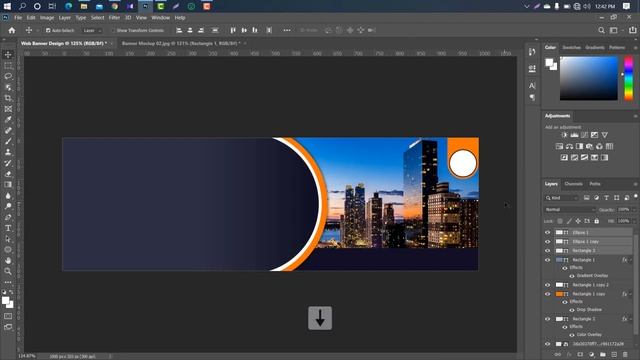This screenshot has width=640, height=360.
Task: Open the History panel icon
Action: 532,52
